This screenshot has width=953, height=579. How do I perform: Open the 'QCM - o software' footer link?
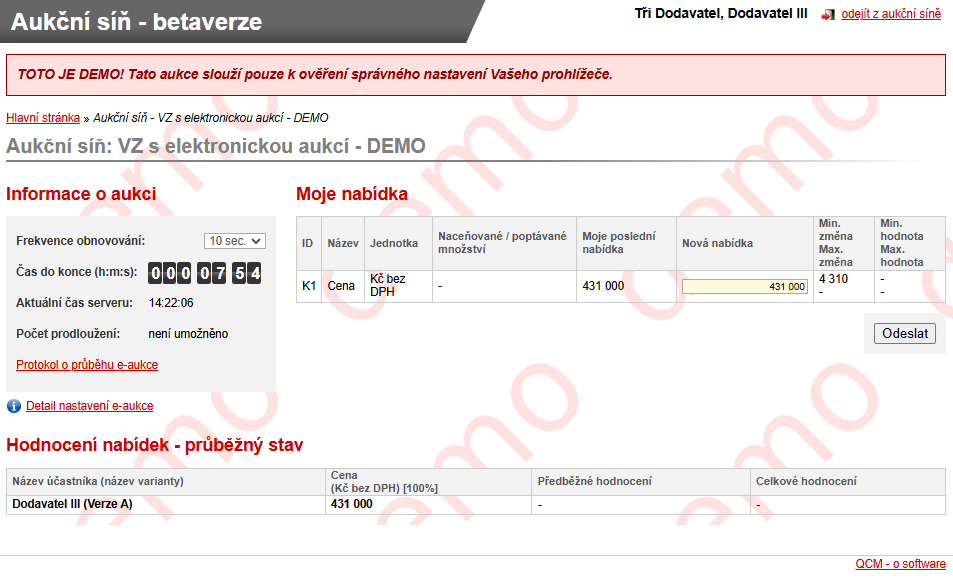pos(900,564)
